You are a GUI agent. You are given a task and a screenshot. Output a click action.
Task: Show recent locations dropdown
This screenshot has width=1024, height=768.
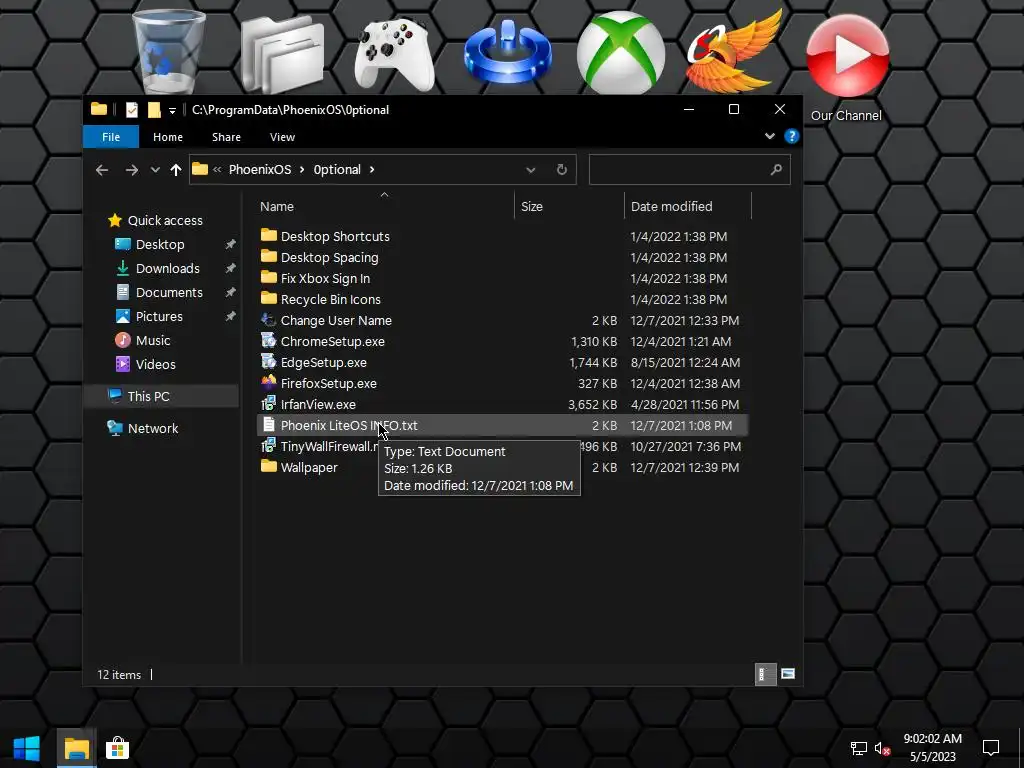point(155,170)
